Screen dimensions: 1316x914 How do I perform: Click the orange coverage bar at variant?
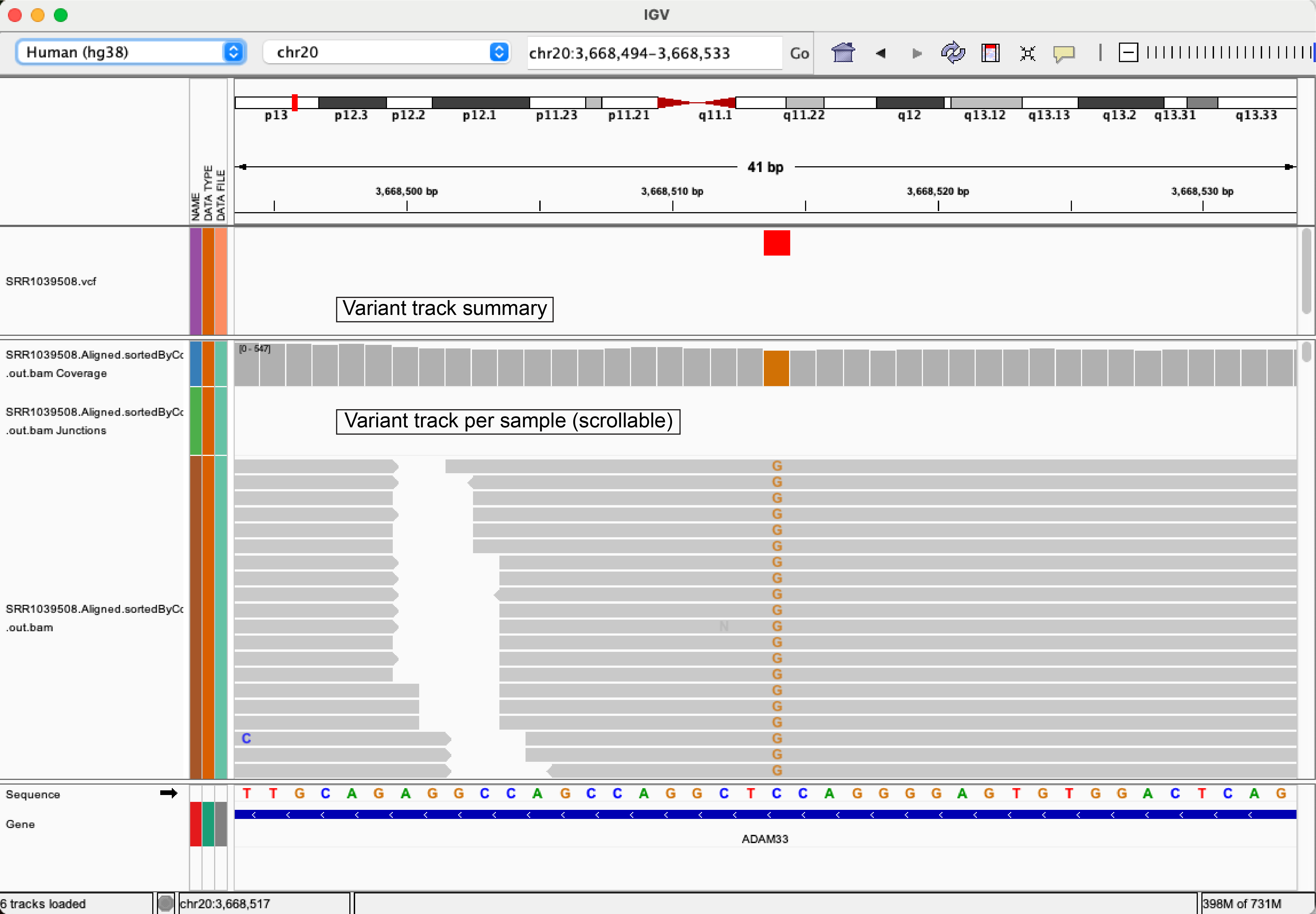point(776,368)
